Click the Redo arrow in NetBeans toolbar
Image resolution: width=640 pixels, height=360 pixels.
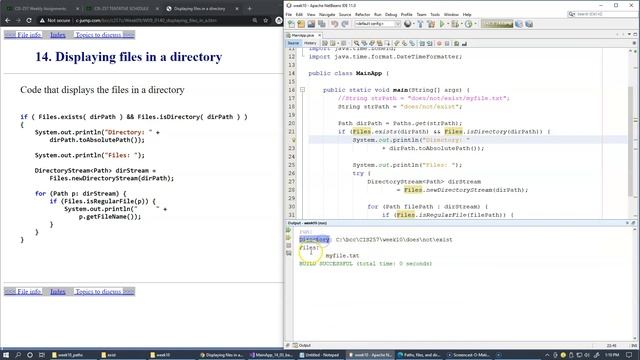tap(345, 24)
